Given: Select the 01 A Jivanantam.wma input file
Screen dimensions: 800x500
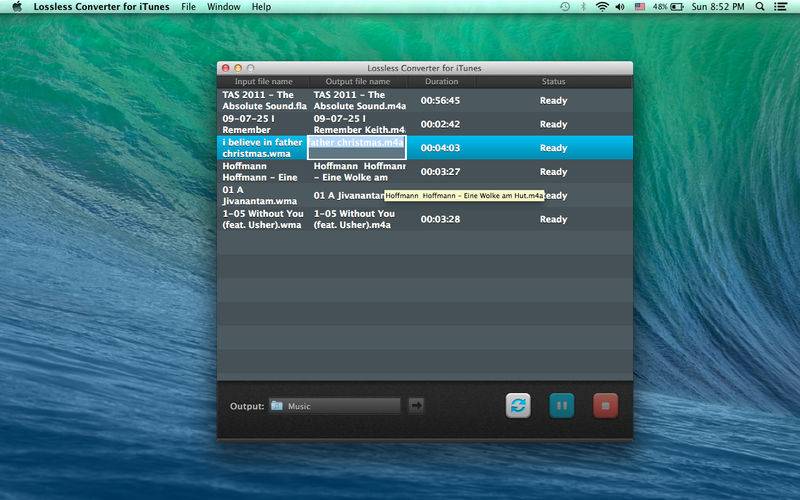Looking at the screenshot, I should tap(260, 195).
